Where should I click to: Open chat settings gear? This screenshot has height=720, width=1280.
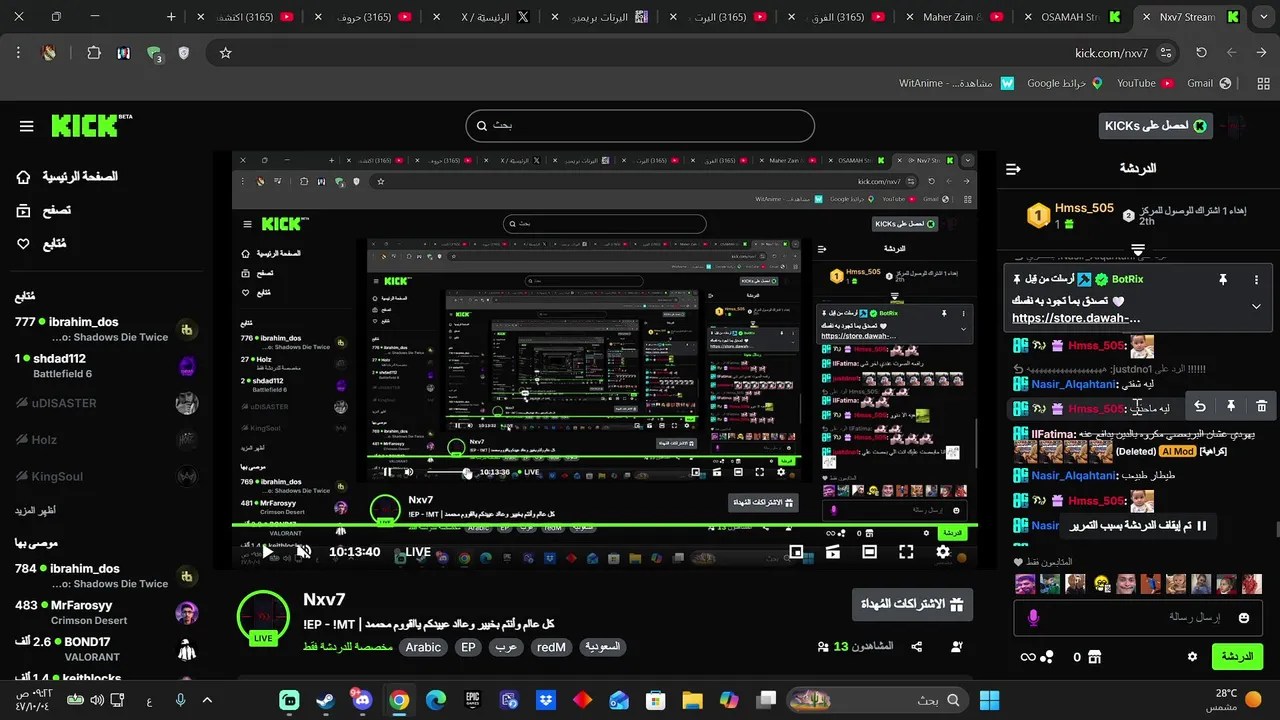click(x=1192, y=657)
